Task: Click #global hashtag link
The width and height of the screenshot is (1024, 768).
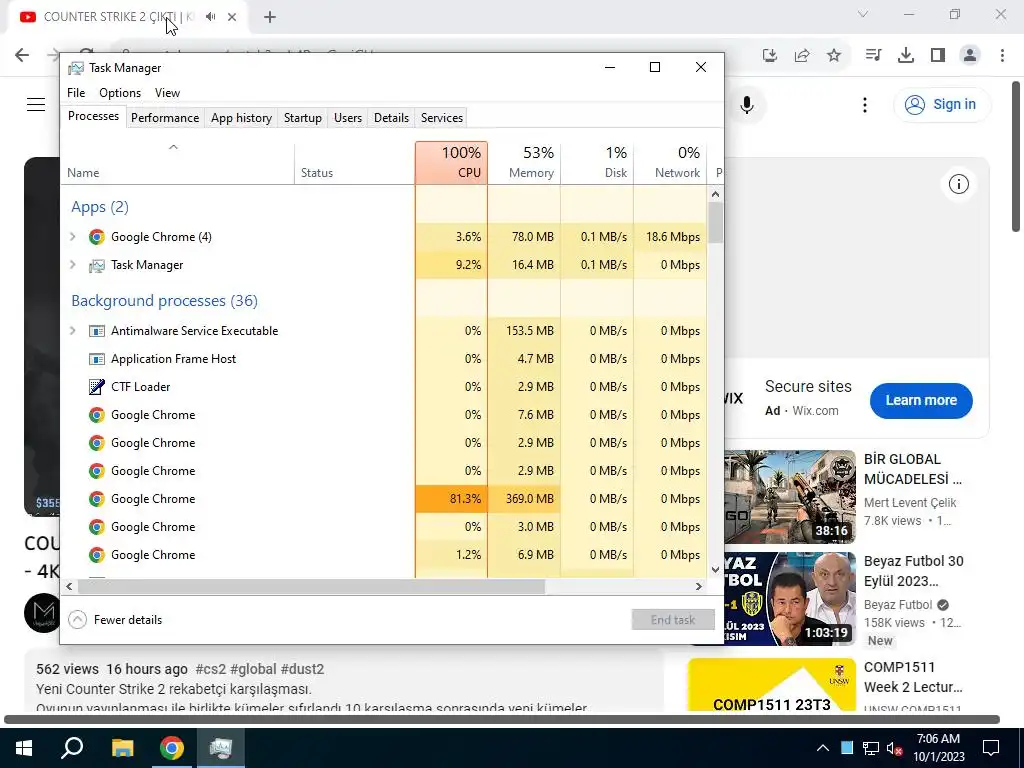Action: (253, 669)
